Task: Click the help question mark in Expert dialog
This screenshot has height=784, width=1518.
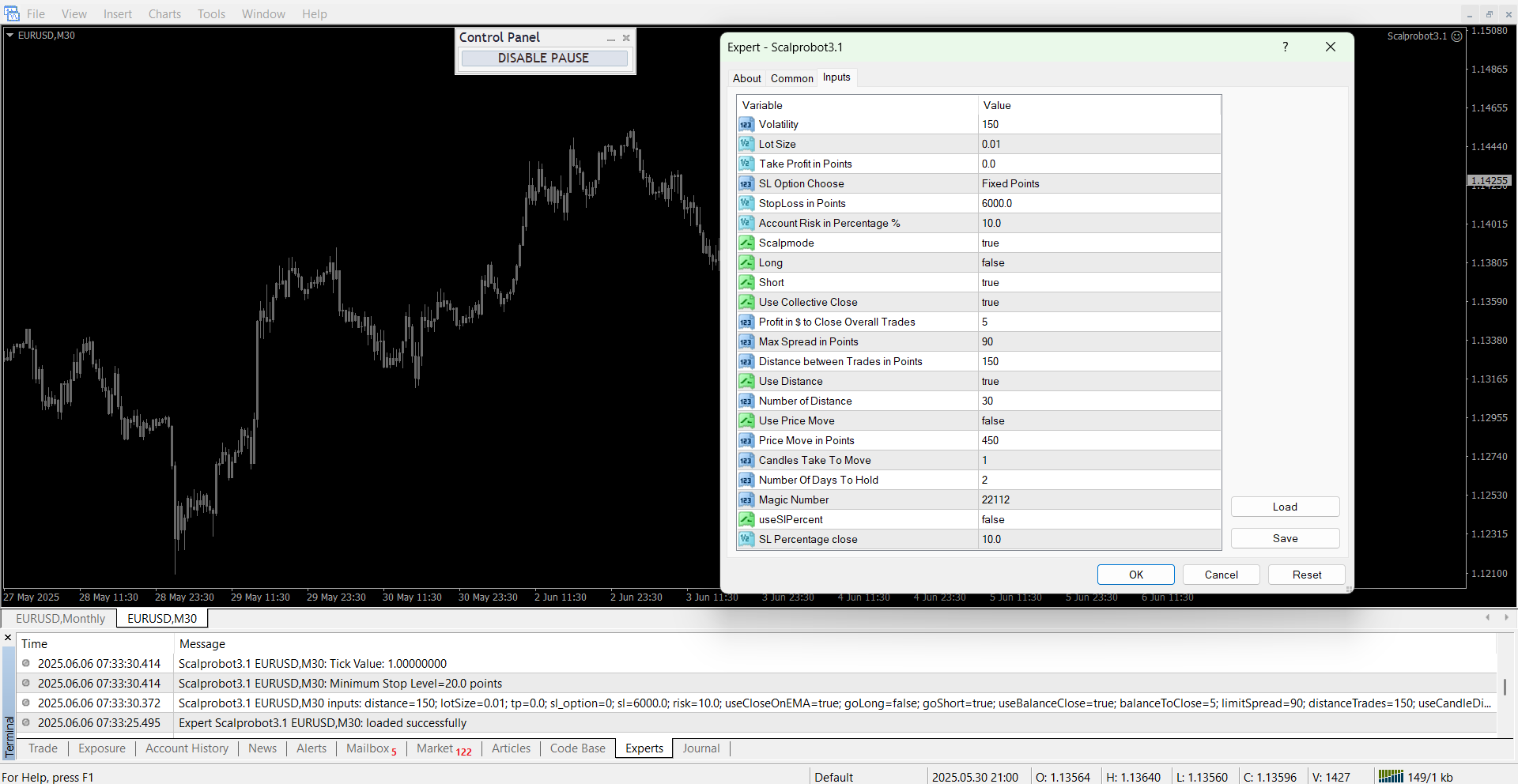Action: (1286, 47)
